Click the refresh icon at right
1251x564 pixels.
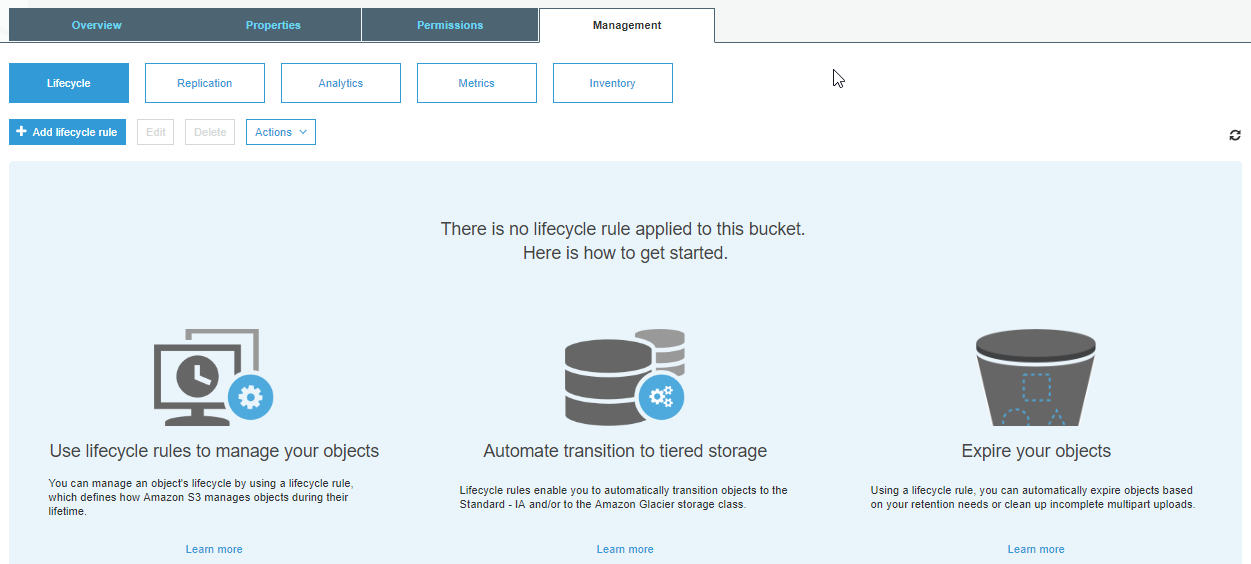(1235, 135)
